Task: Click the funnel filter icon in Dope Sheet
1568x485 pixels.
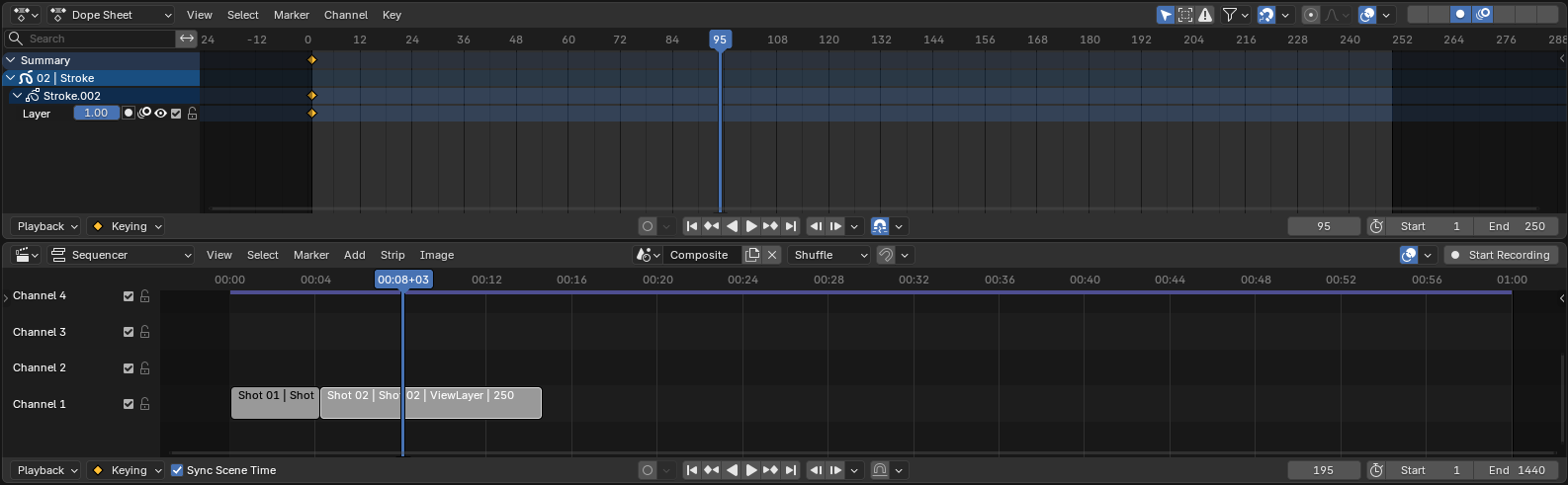Action: [1230, 15]
